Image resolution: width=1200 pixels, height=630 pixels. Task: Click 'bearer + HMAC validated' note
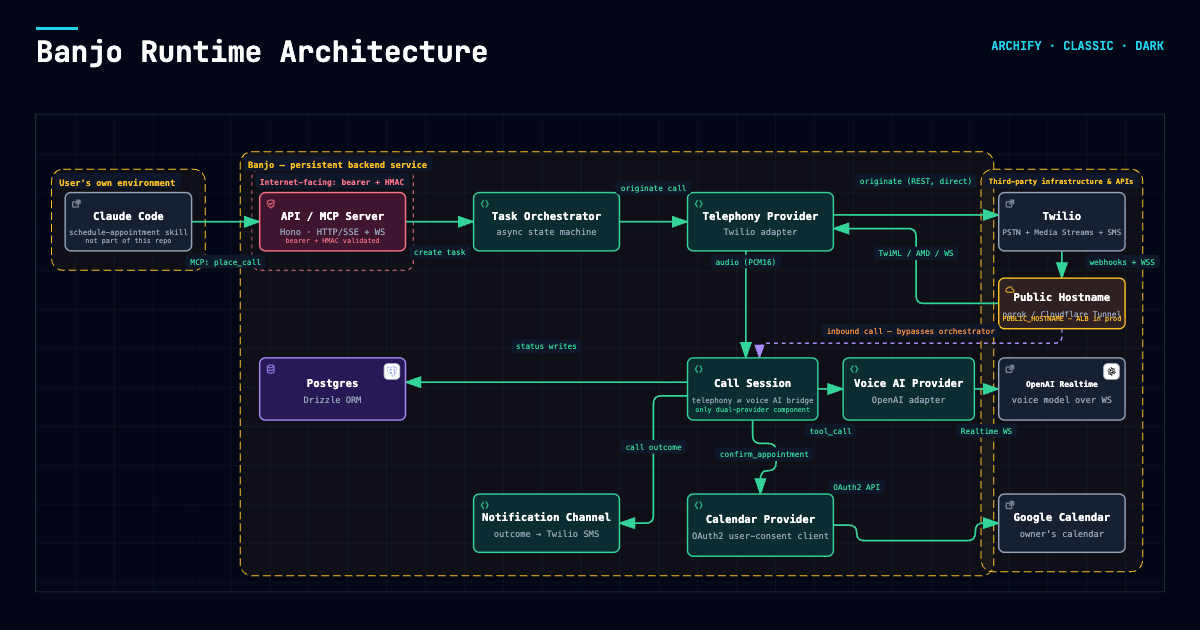(x=332, y=241)
